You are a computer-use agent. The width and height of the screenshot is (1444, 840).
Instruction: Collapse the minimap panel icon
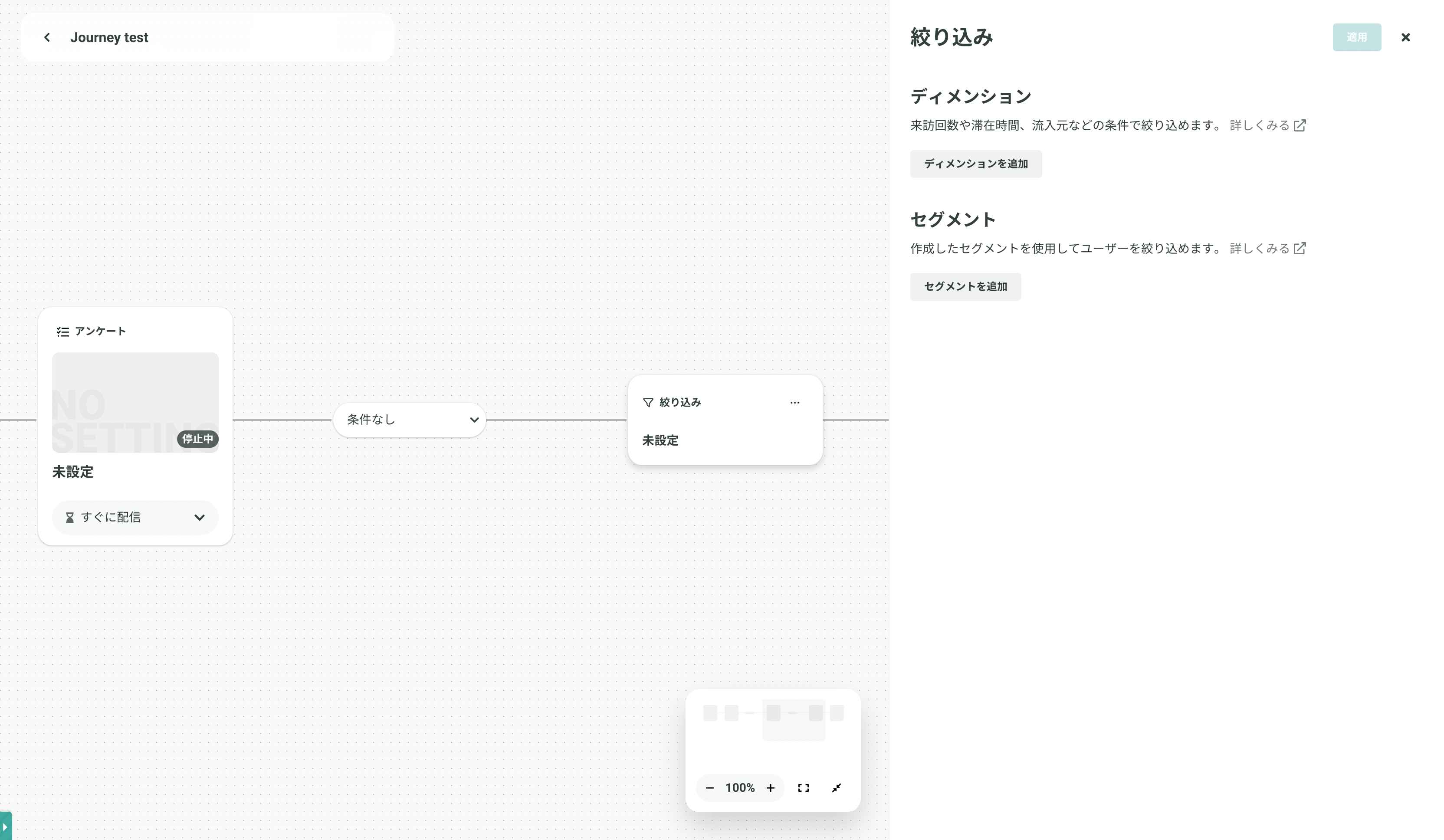coord(836,788)
